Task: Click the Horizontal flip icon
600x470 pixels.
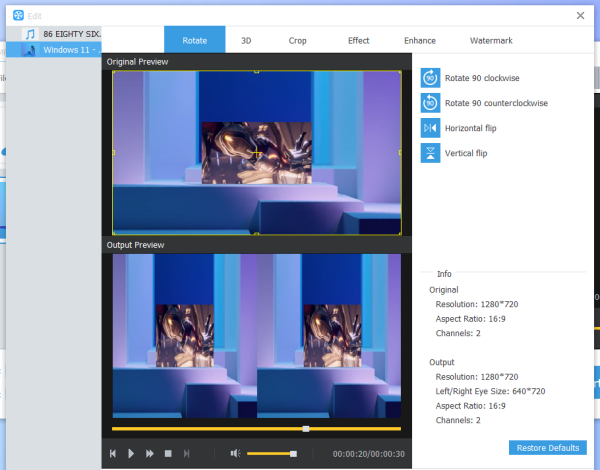Action: (430, 128)
